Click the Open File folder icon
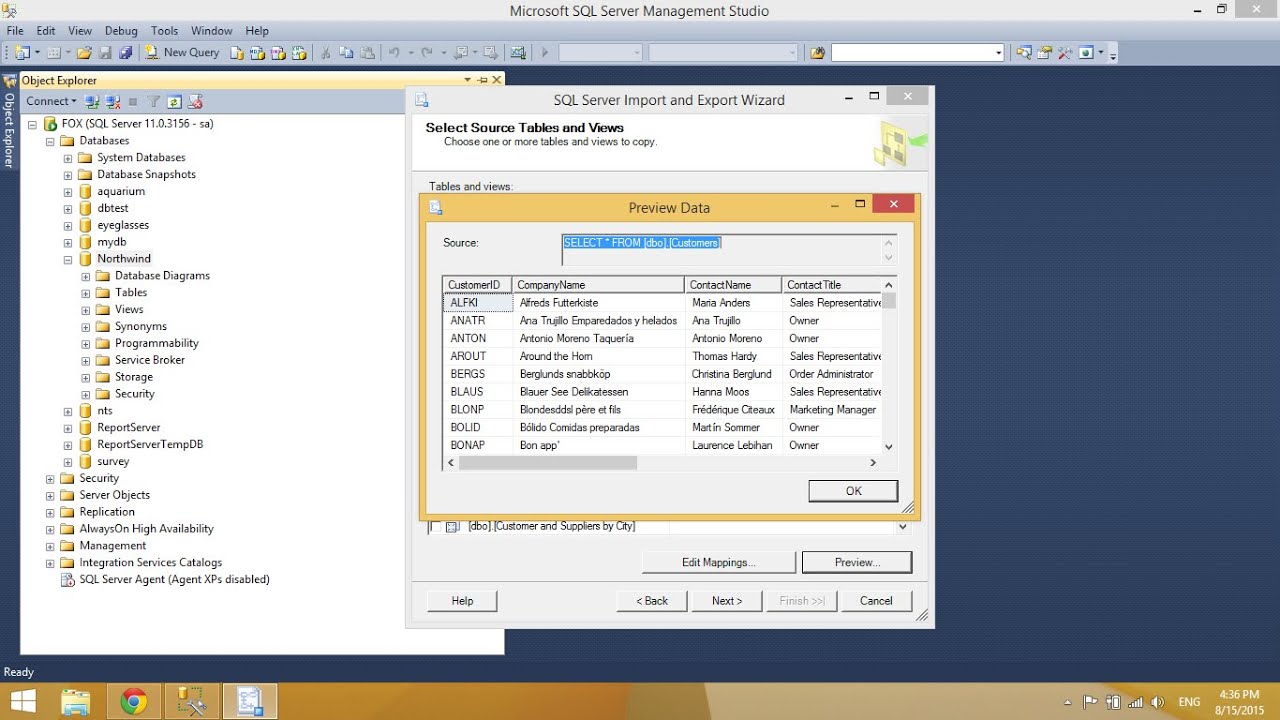The width and height of the screenshot is (1280, 720). pyautogui.click(x=85, y=52)
